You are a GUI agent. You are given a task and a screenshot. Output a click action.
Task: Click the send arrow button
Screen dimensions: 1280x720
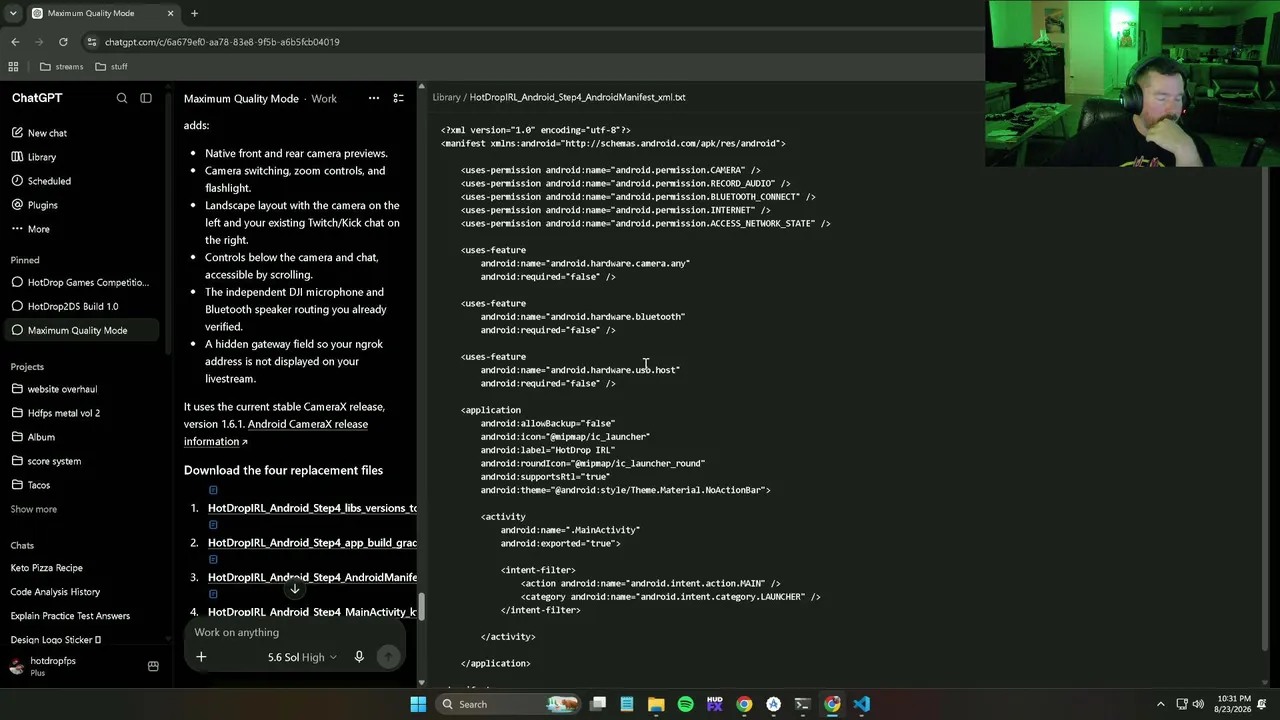tap(388, 657)
